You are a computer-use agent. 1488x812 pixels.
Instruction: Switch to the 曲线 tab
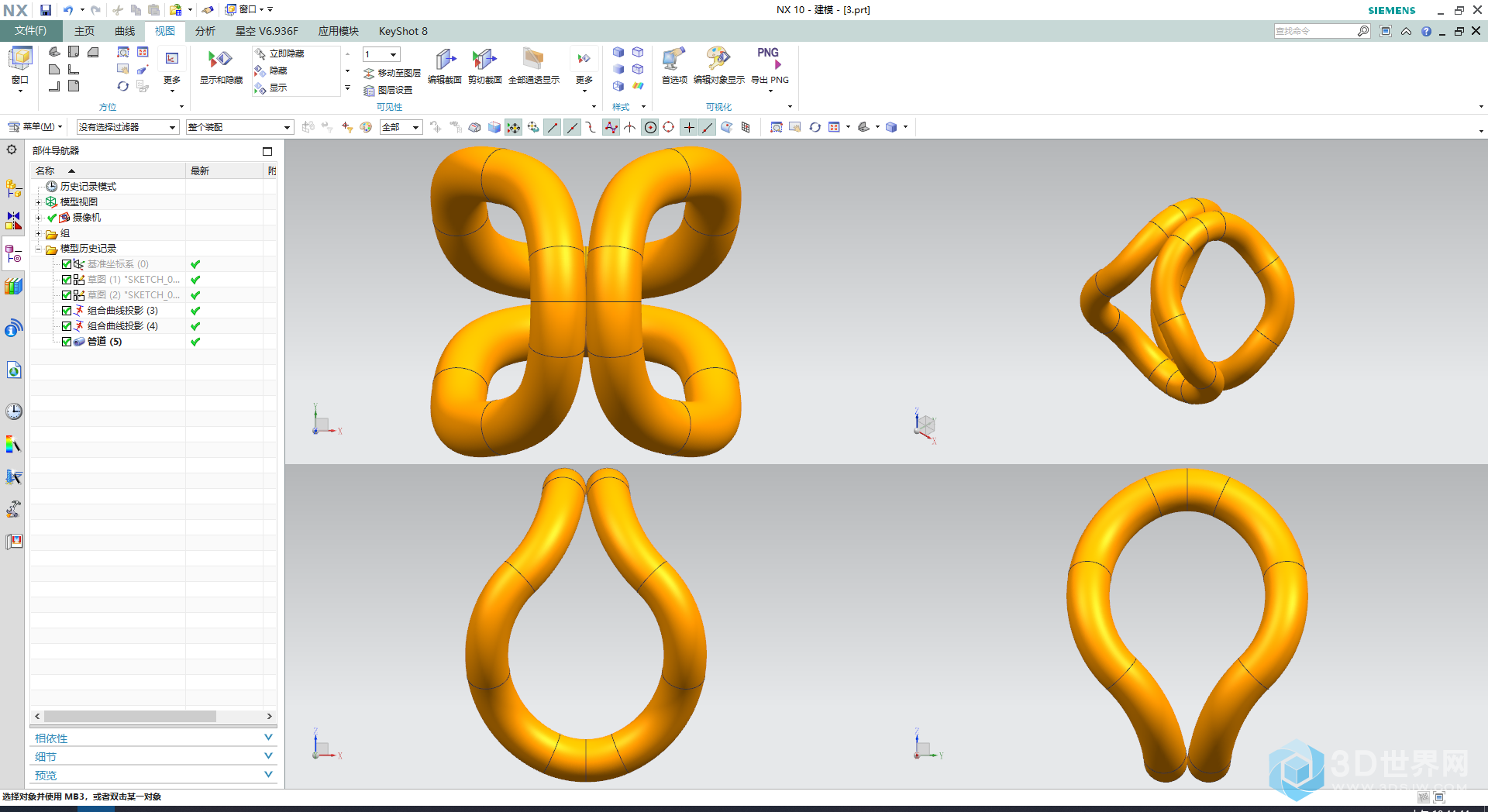coord(125,31)
